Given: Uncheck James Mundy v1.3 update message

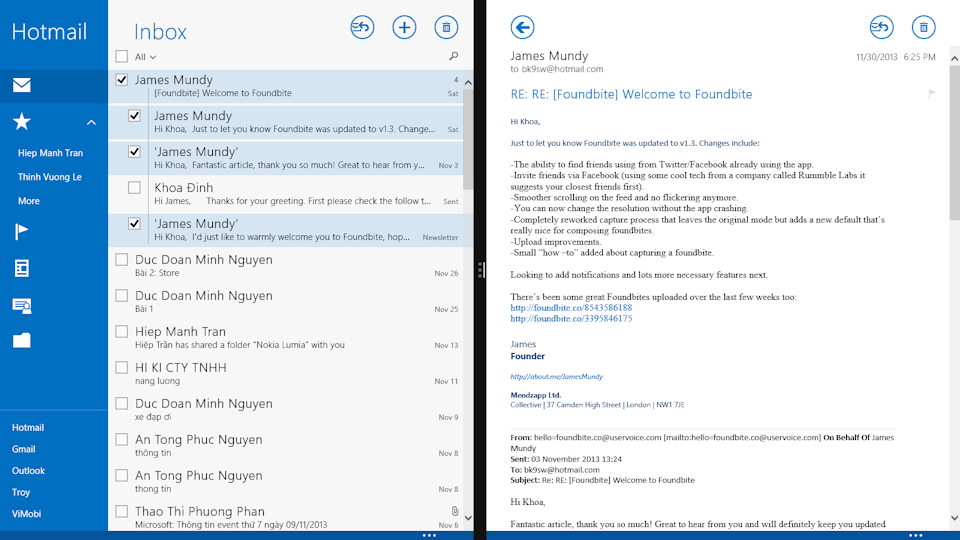Looking at the screenshot, I should (134, 116).
